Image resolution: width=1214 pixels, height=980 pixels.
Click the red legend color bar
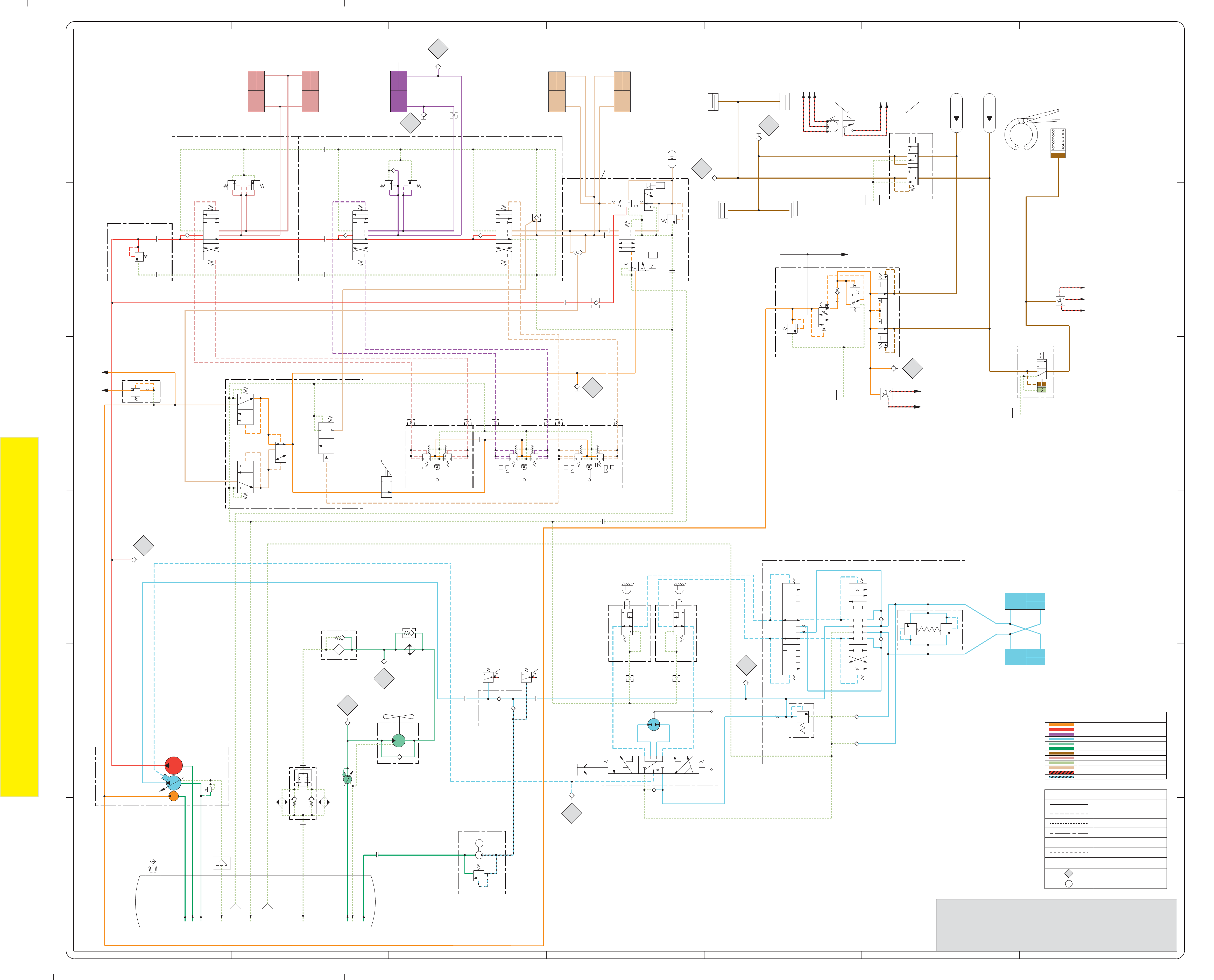point(1062,730)
